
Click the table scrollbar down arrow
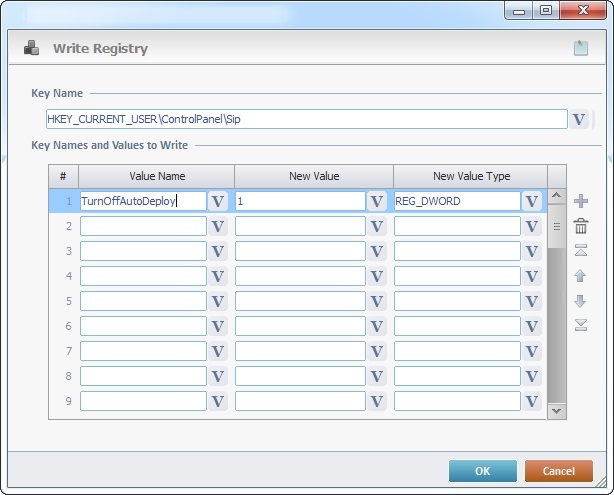pyautogui.click(x=557, y=411)
